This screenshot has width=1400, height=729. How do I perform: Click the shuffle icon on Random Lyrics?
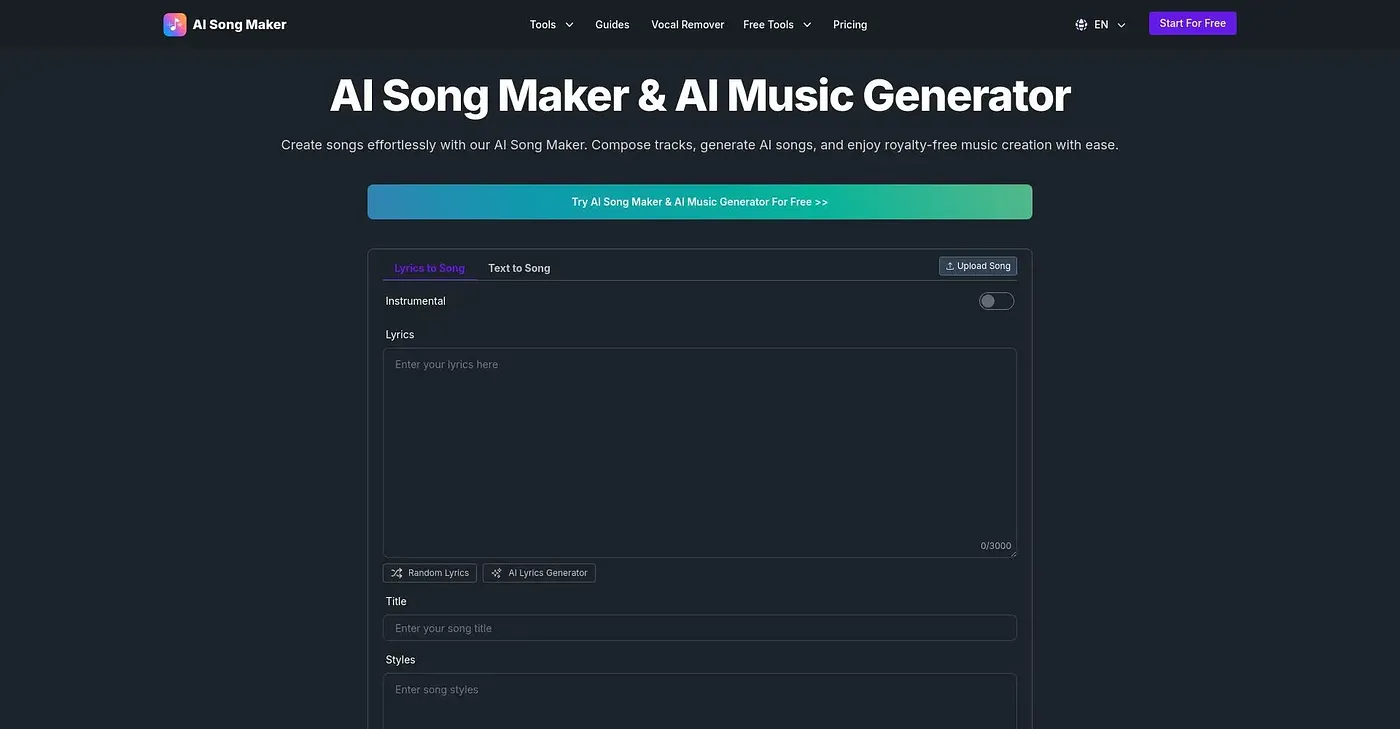397,573
